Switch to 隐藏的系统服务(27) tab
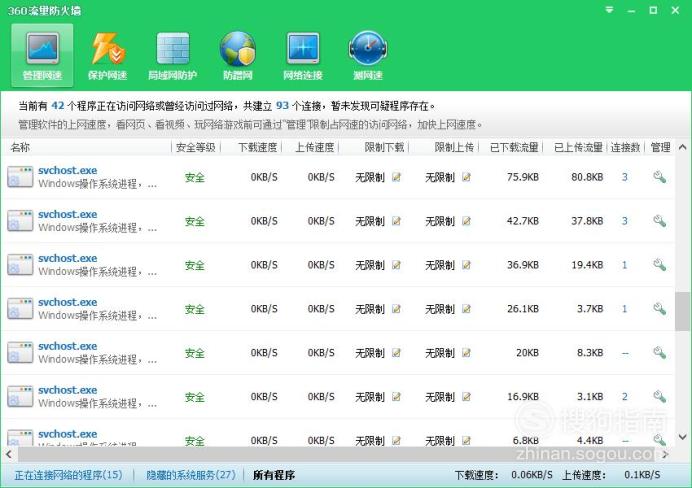This screenshot has width=692, height=488. (191, 475)
